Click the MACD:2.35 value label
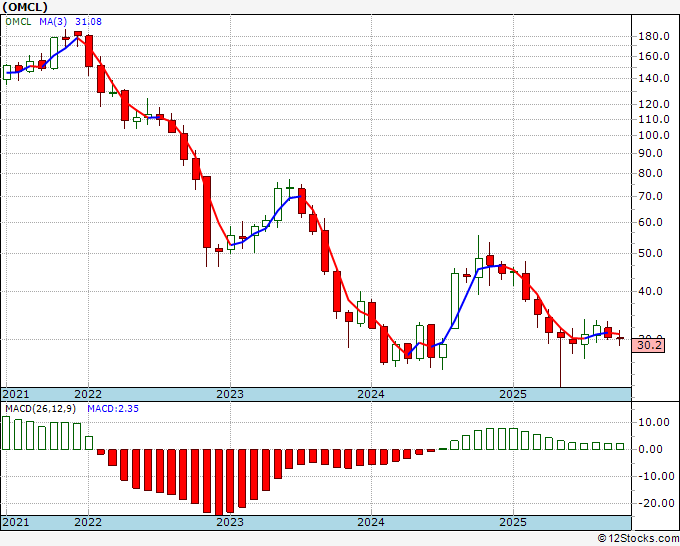 tap(113, 409)
